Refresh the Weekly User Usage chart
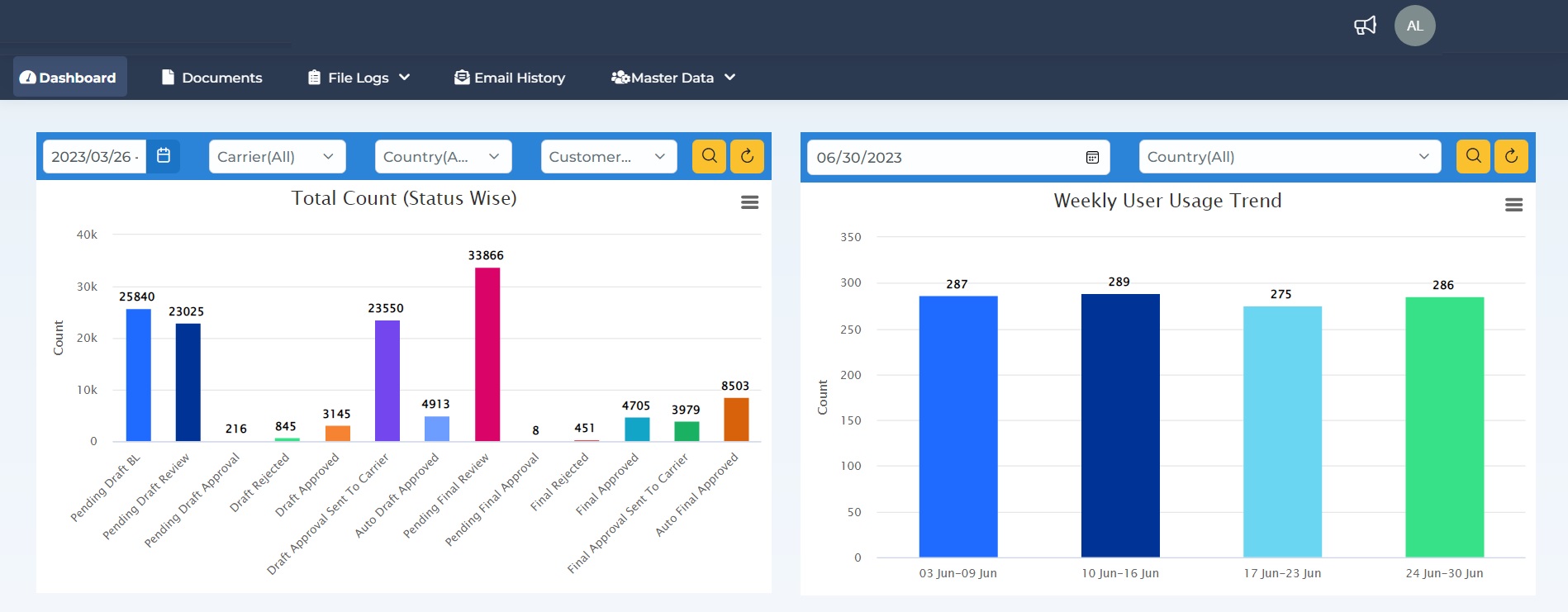The height and width of the screenshot is (612, 1568). pyautogui.click(x=1511, y=156)
